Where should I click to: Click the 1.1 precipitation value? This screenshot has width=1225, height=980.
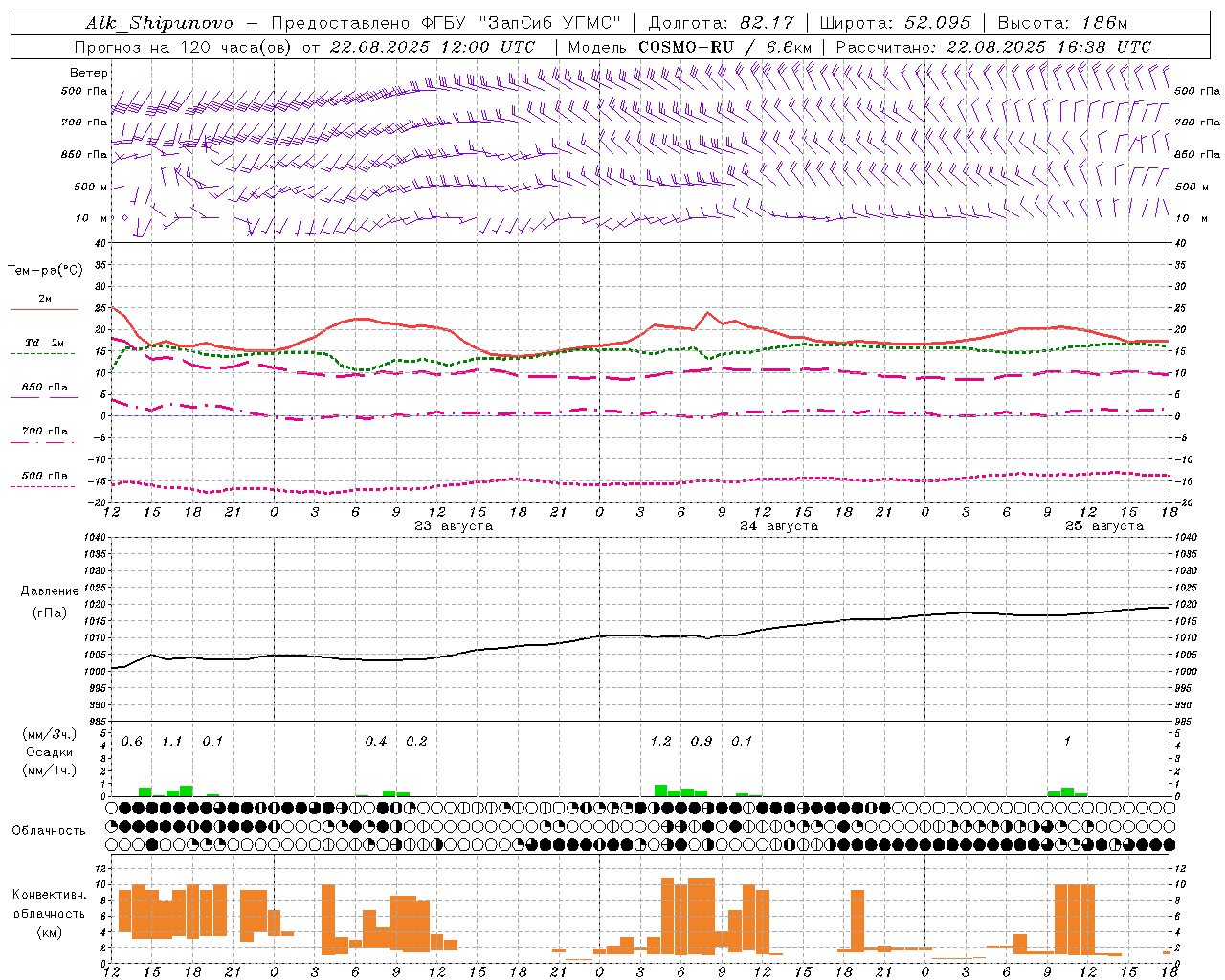click(171, 742)
